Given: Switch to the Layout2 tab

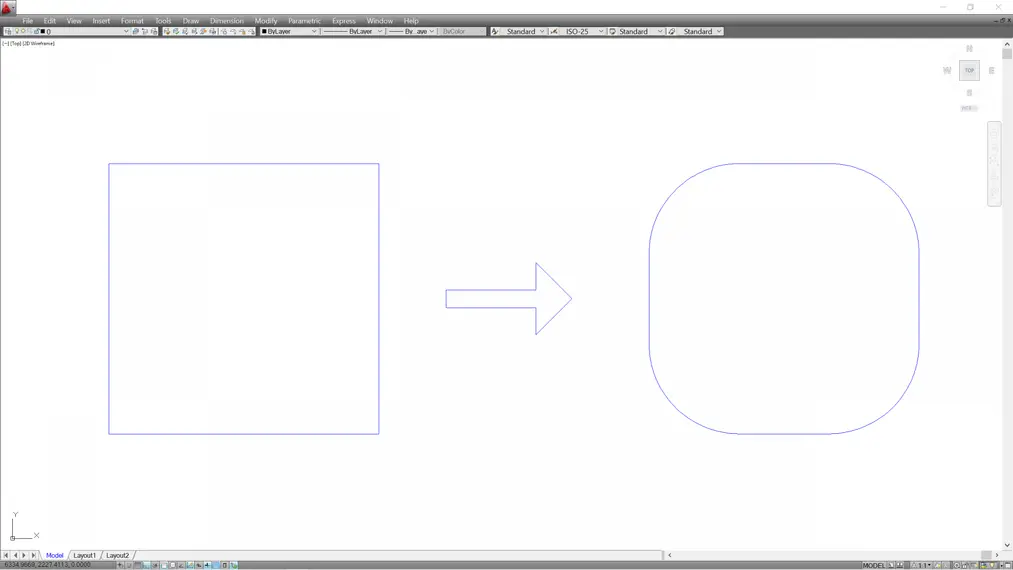Looking at the screenshot, I should [x=118, y=555].
